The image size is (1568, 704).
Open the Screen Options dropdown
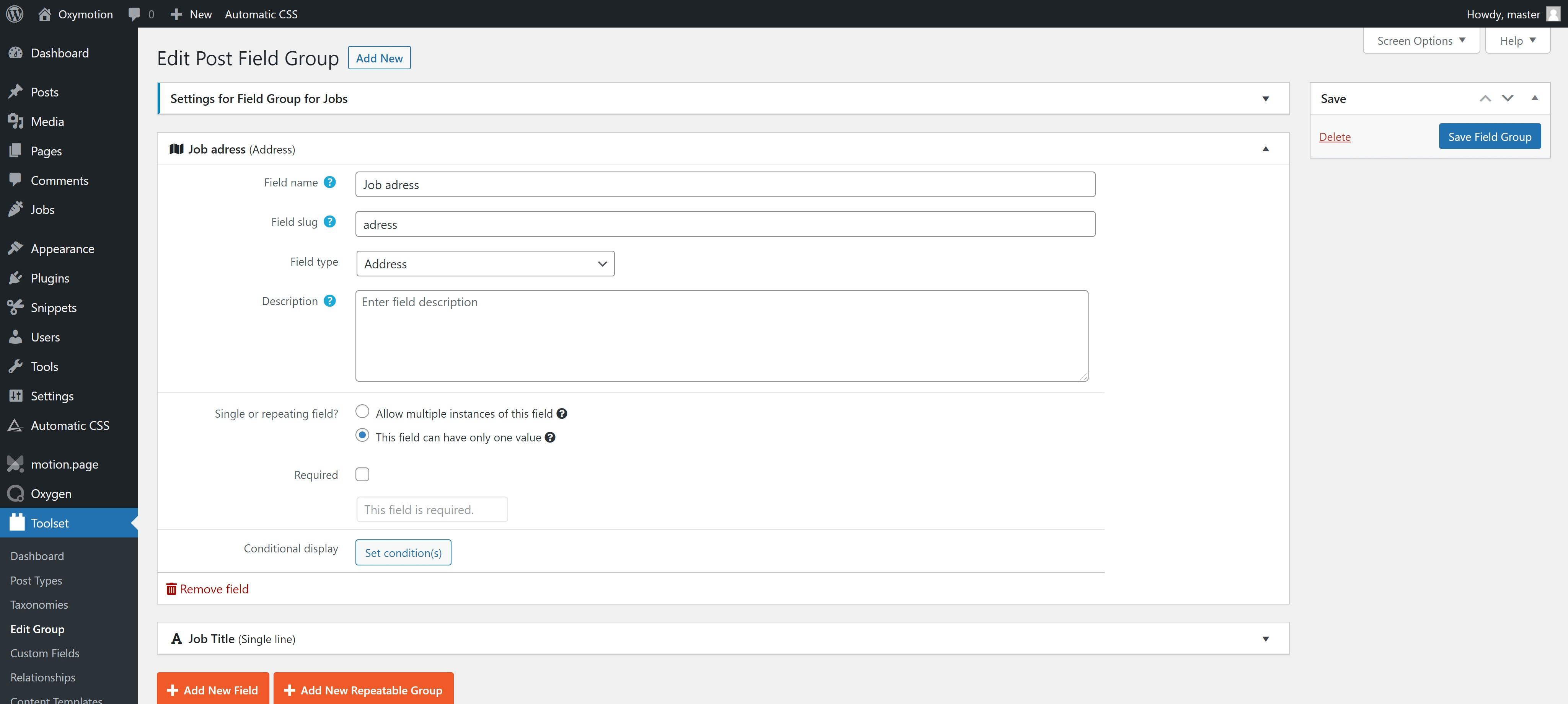pos(1421,41)
